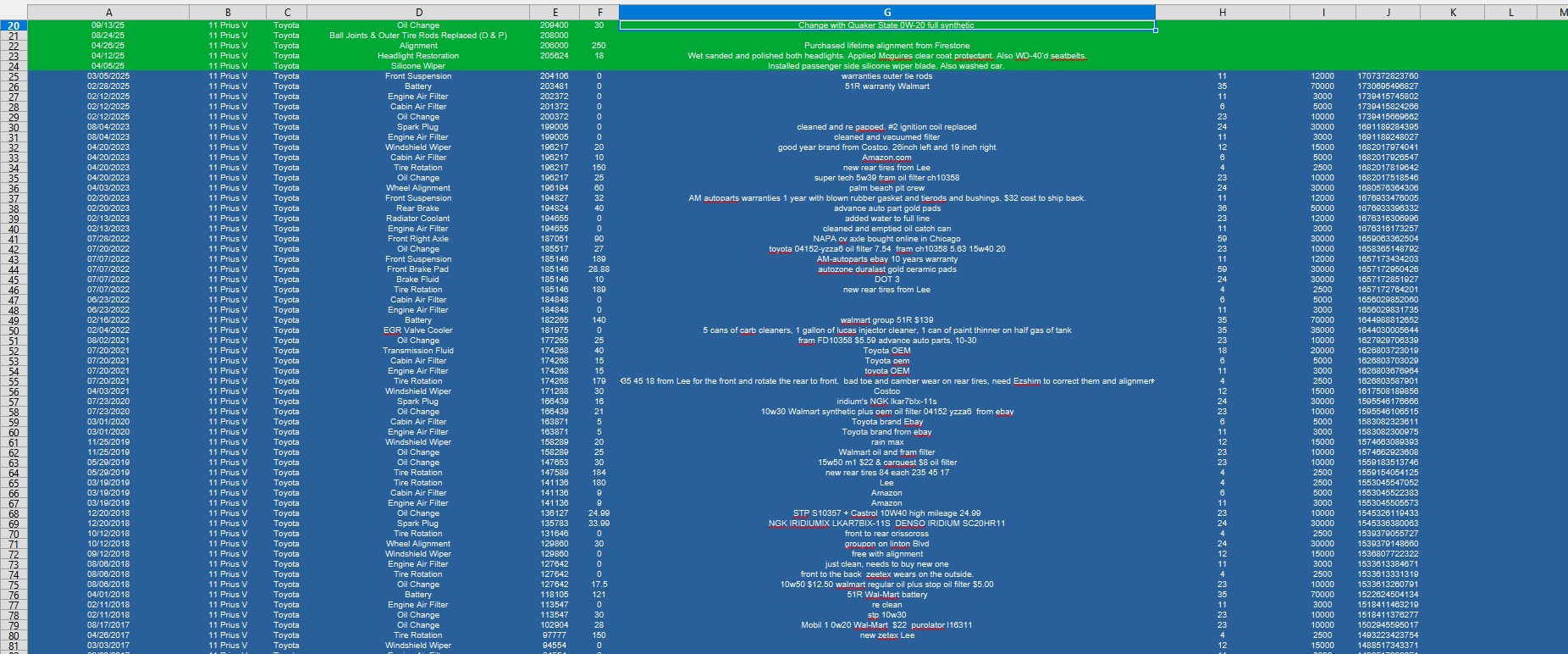Click the highlighted column G header
Screen dimensions: 1568x654
click(887, 12)
